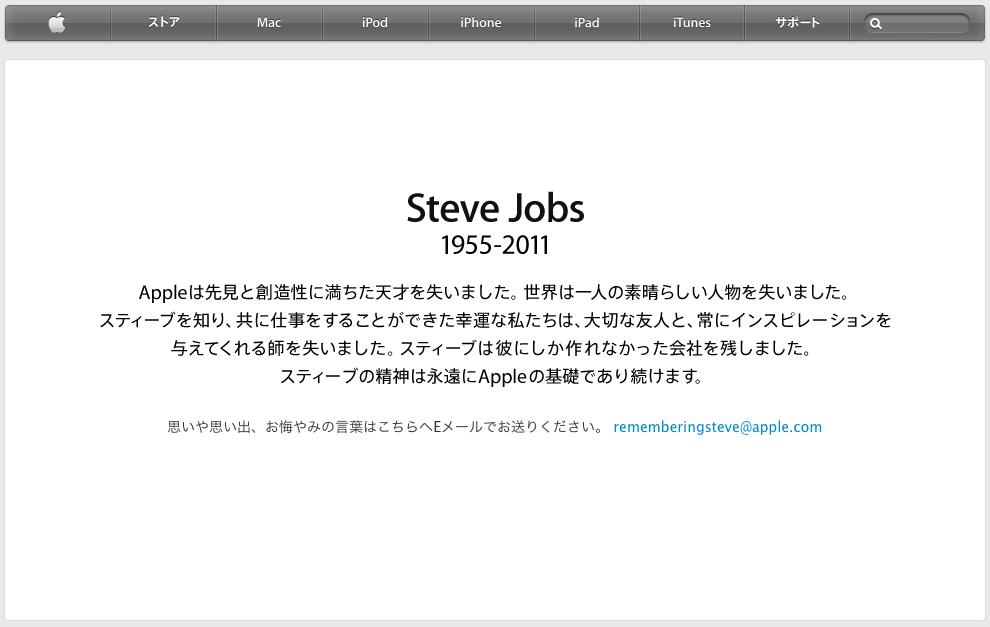Select iPhone in the navigation bar

[481, 23]
